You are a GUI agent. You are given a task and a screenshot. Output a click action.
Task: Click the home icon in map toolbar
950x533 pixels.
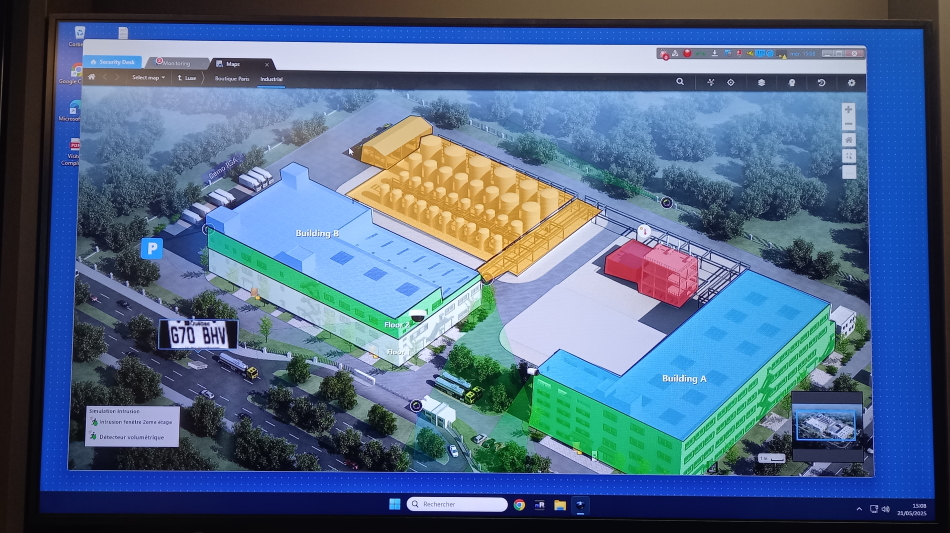pos(91,77)
